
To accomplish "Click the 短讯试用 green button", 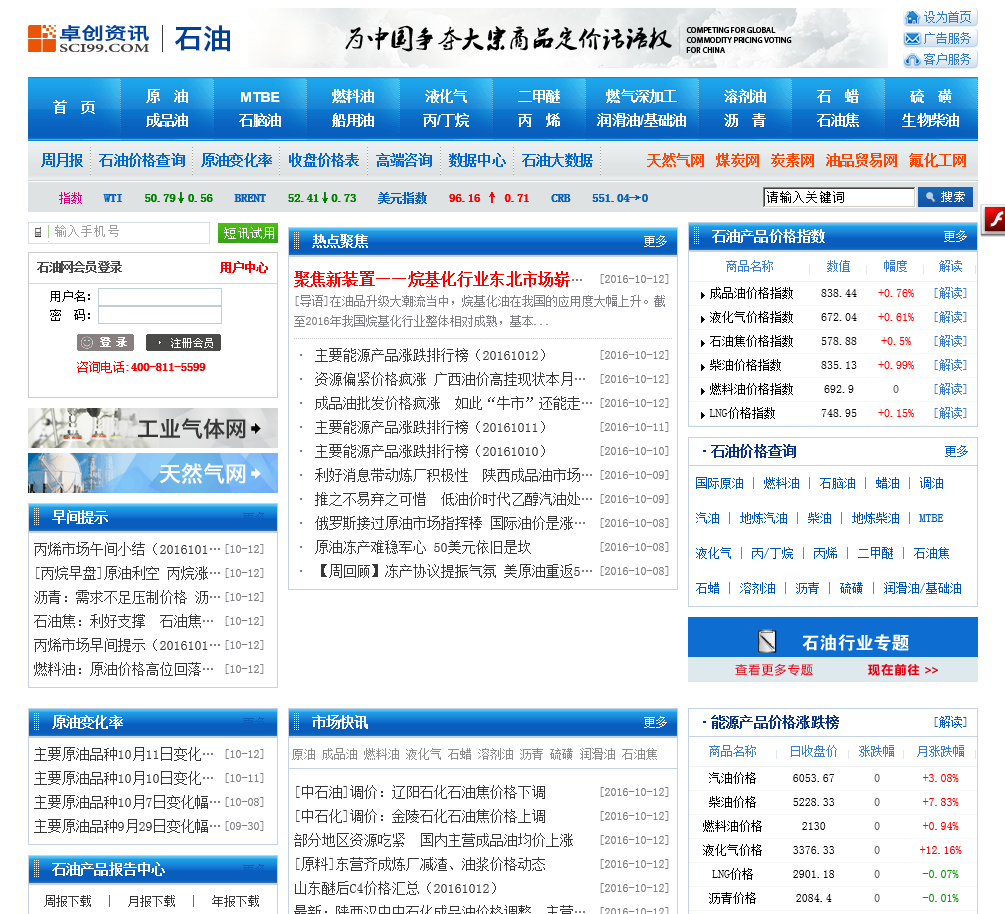I will coord(248,233).
